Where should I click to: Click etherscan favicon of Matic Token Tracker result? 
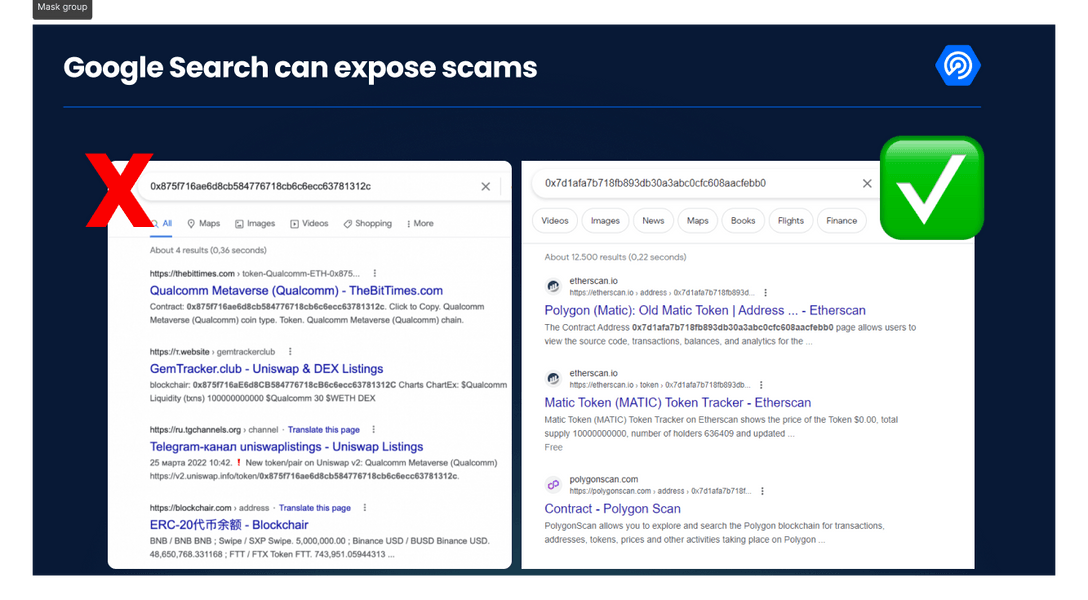[x=553, y=378]
